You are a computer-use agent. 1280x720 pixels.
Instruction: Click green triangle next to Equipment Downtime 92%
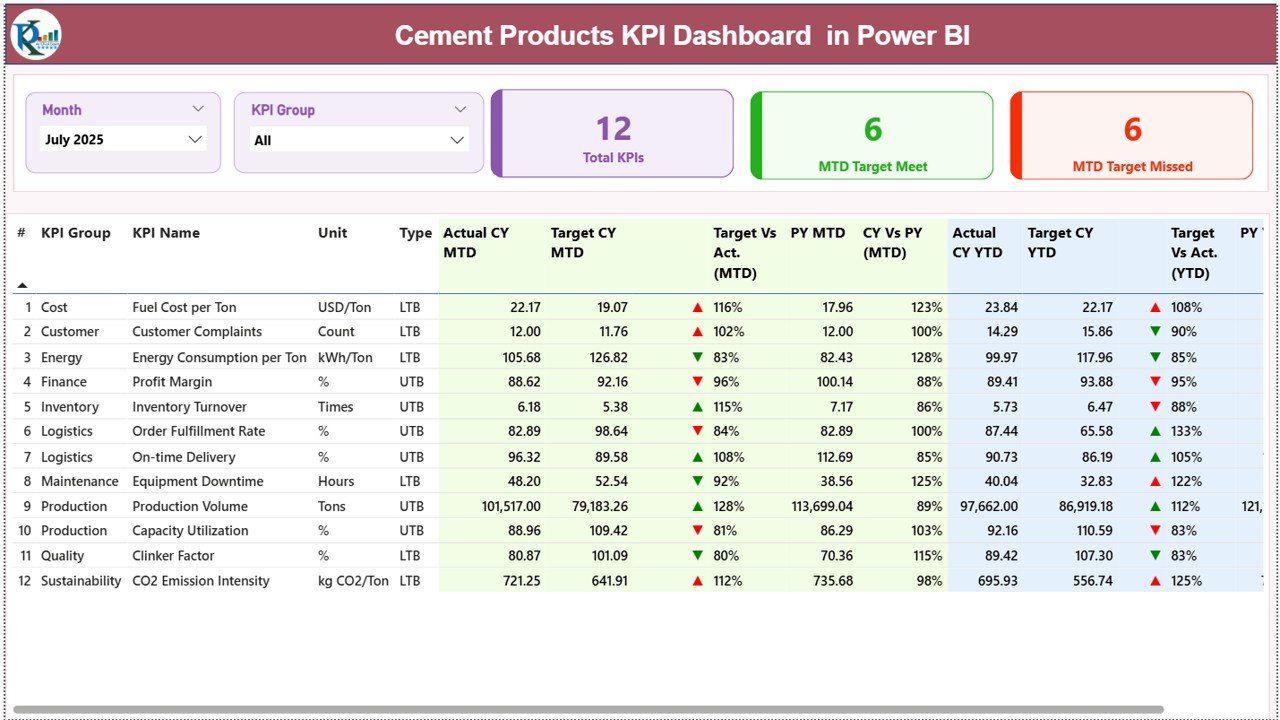(697, 480)
